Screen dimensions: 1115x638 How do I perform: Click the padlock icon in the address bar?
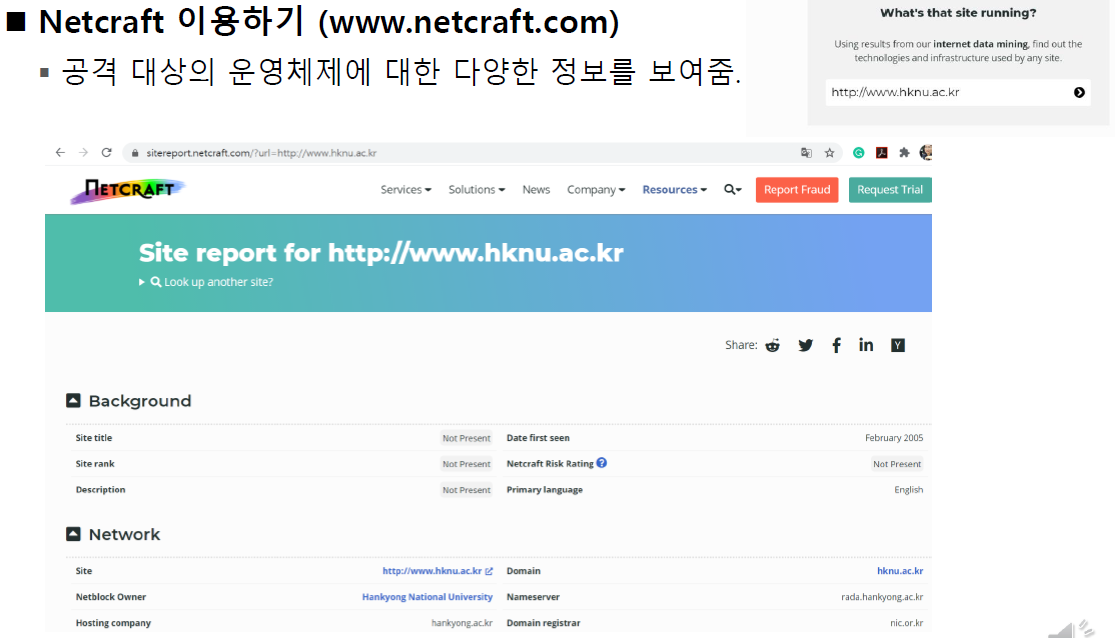[135, 153]
